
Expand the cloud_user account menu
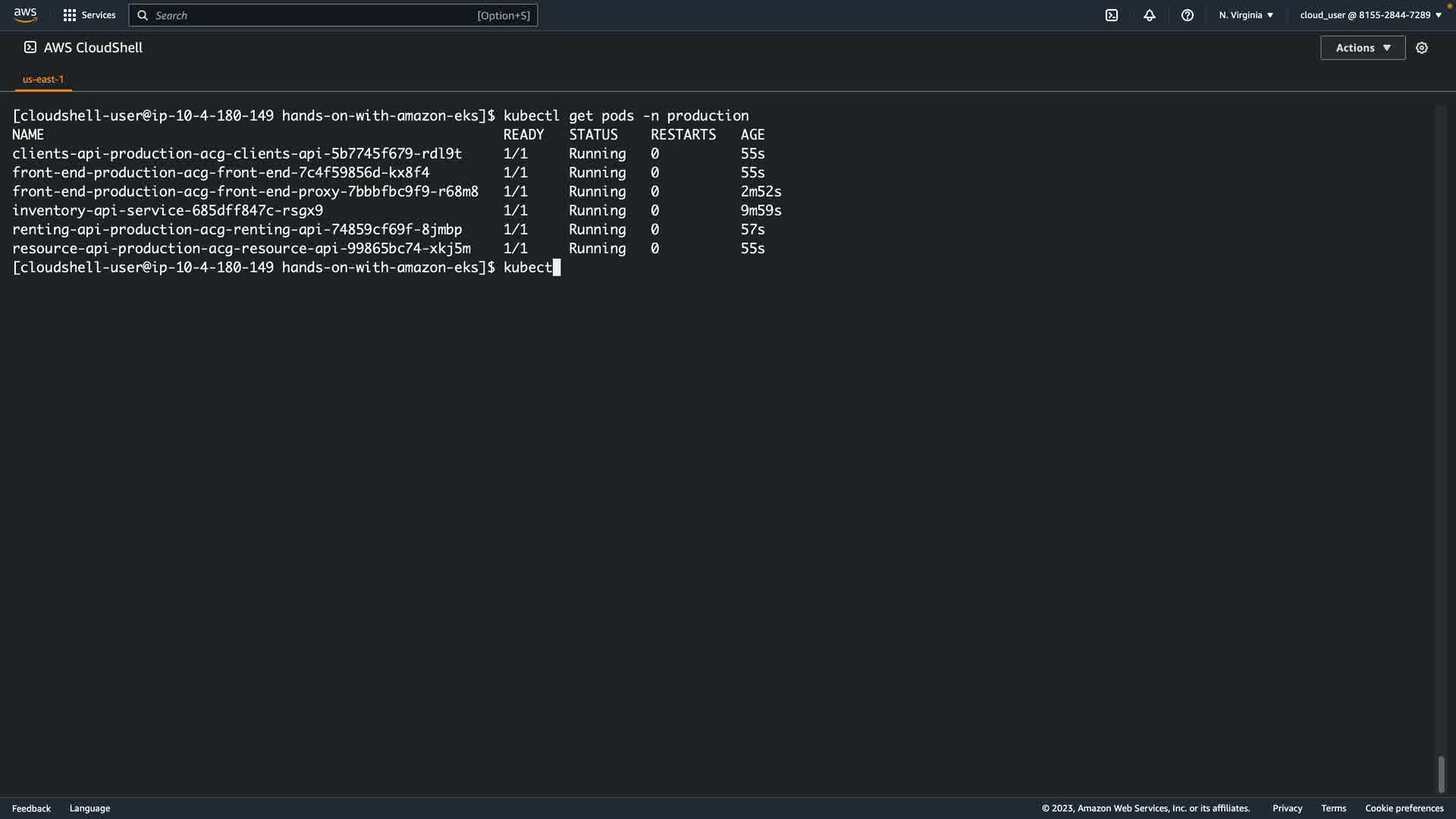click(1370, 15)
